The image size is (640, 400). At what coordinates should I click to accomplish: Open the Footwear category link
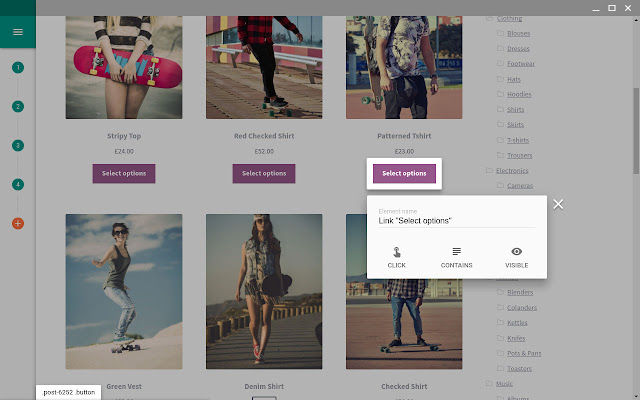[521, 64]
